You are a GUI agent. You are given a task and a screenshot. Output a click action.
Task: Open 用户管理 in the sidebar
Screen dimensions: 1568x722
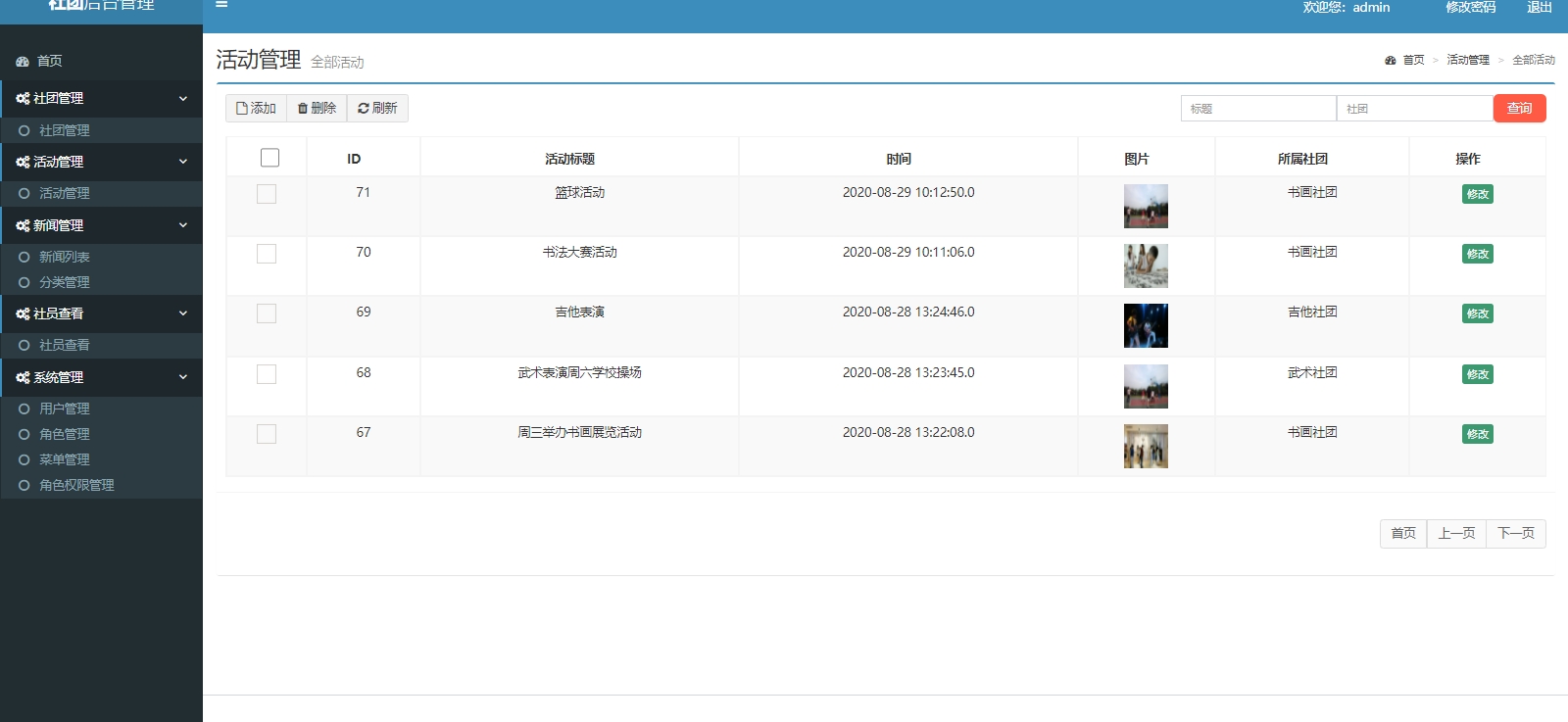pyautogui.click(x=64, y=409)
